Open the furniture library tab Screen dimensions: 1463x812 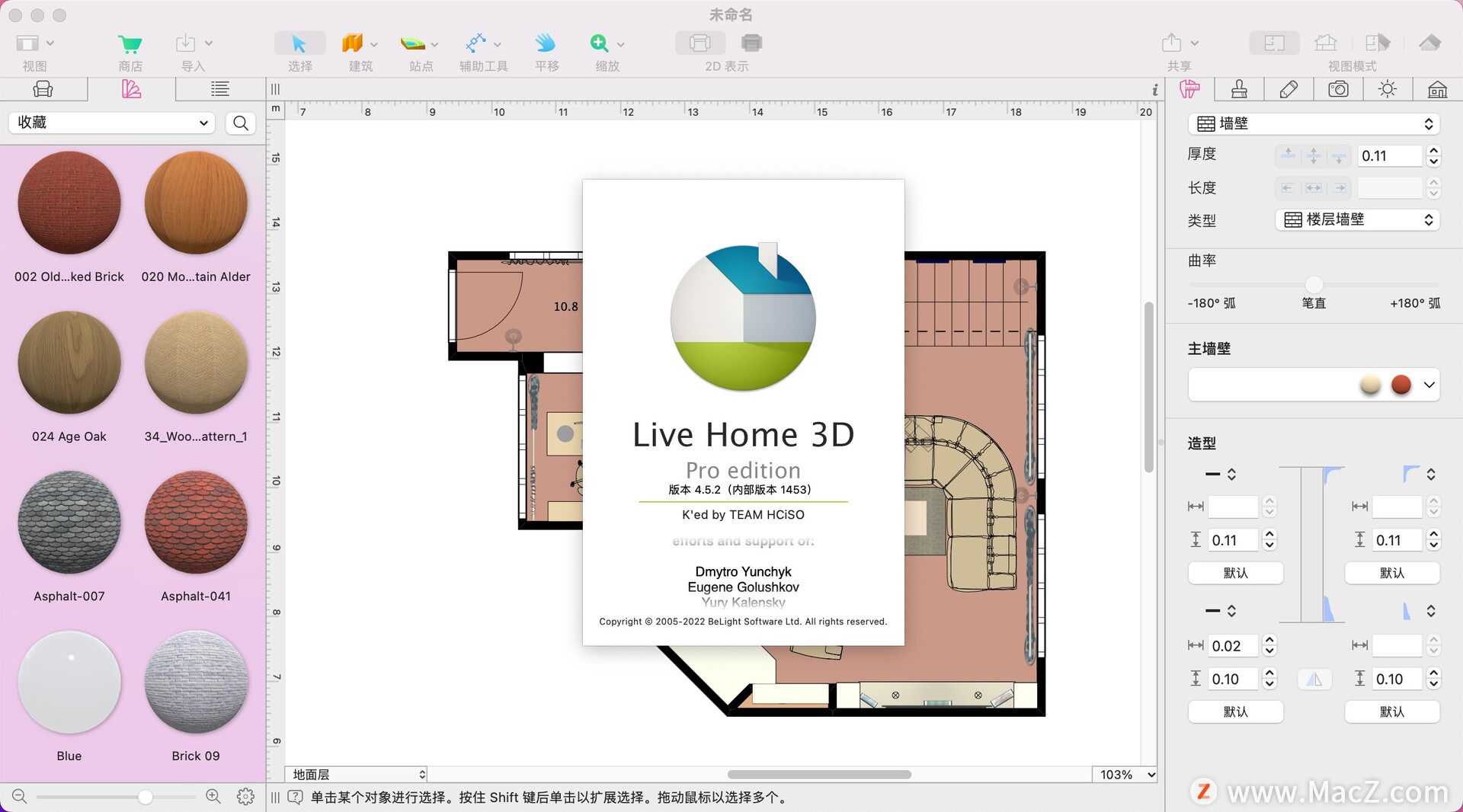43,89
